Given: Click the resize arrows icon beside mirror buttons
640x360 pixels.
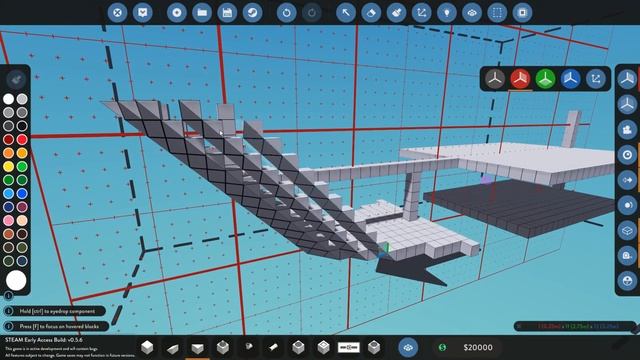Looking at the screenshot, I should [596, 79].
